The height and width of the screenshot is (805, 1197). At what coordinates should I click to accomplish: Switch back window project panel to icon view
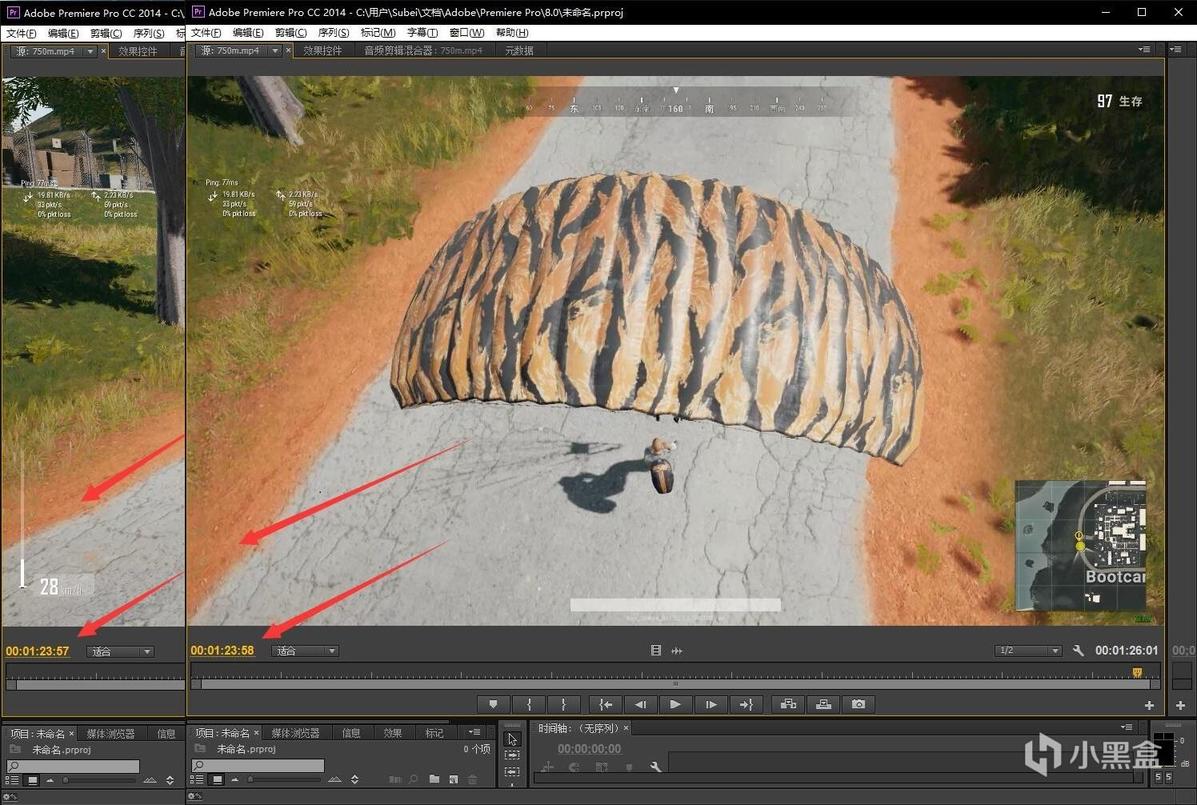32,780
